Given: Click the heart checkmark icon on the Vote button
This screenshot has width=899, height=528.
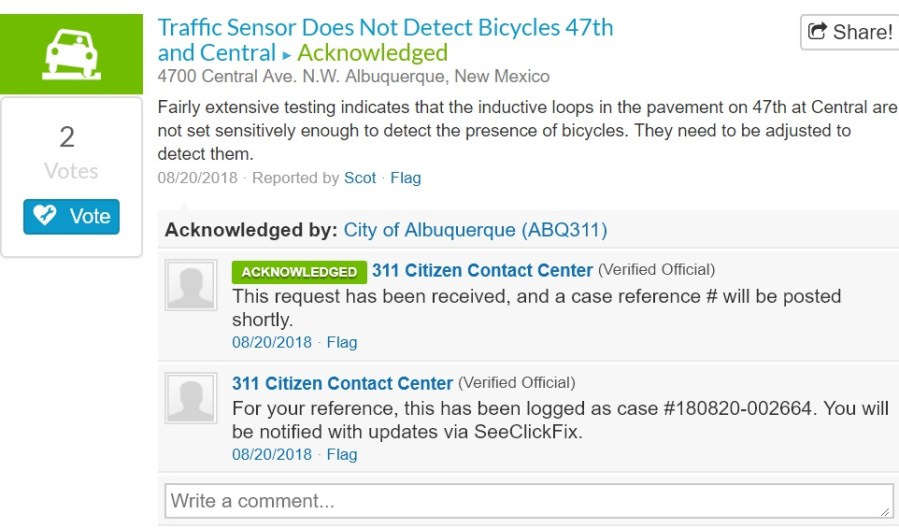Looking at the screenshot, I should coord(46,216).
